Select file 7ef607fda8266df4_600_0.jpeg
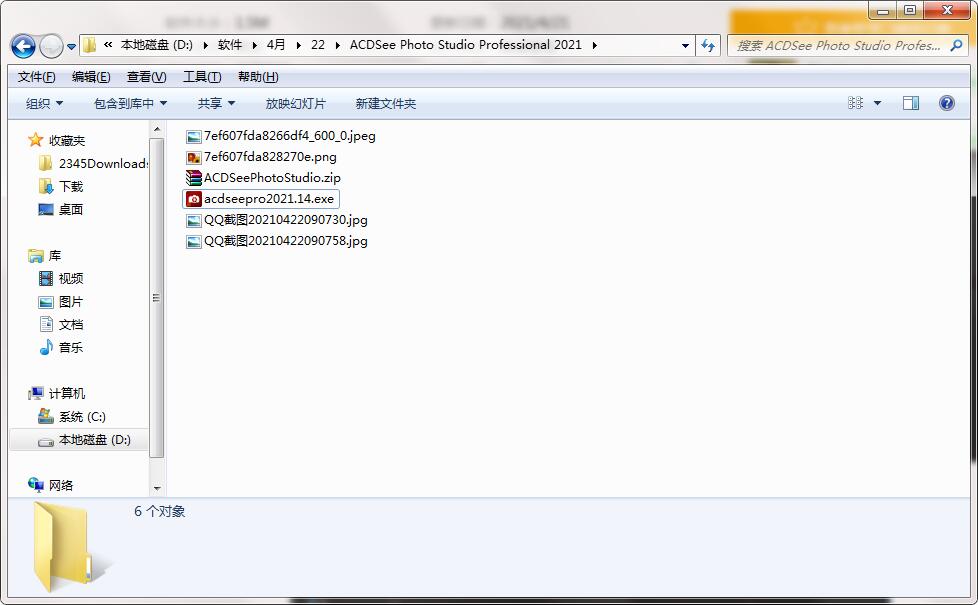This screenshot has width=978, height=605. pyautogui.click(x=281, y=136)
